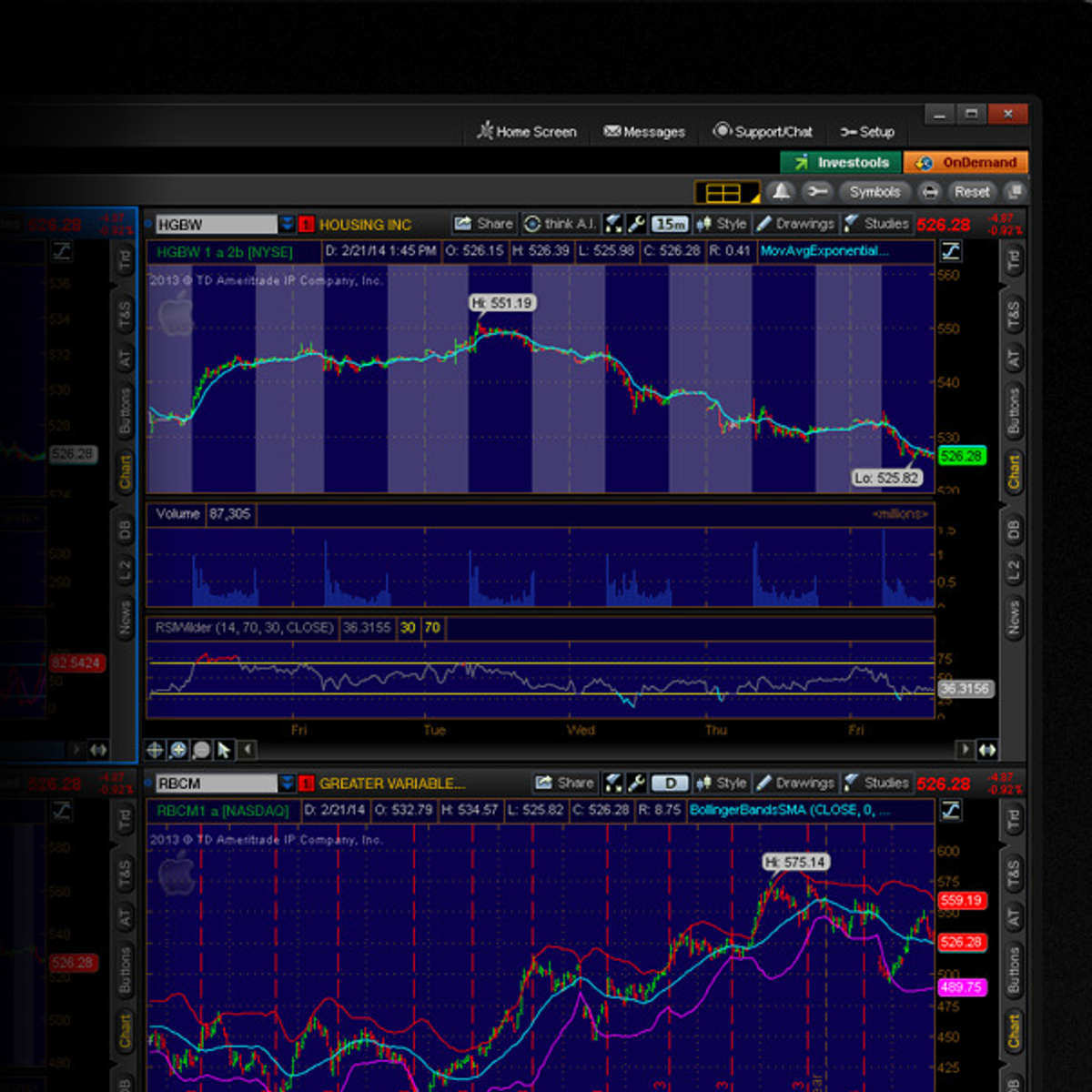Click the expand horizontal axis icon

coord(987,750)
